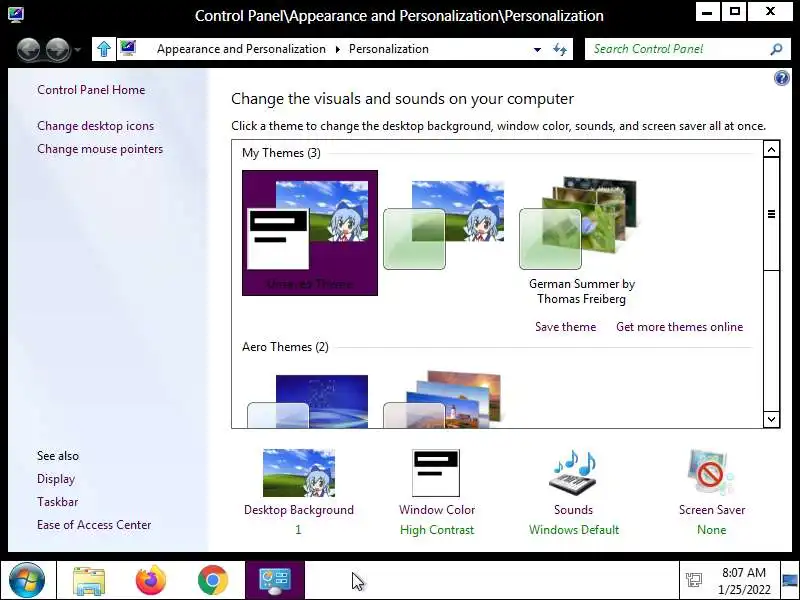Open the Window Color icon

coord(436,473)
